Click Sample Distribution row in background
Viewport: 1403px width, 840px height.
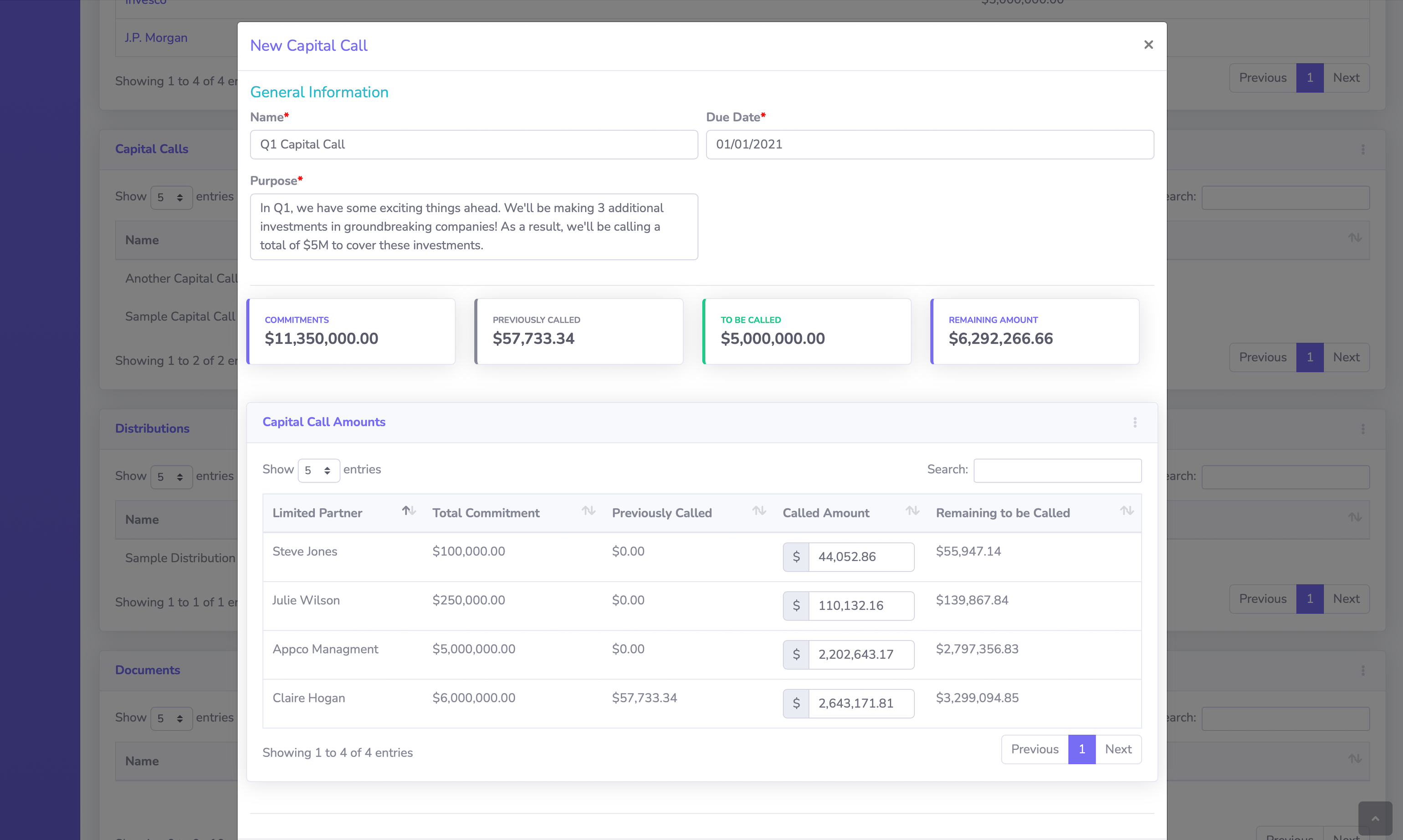(x=180, y=558)
